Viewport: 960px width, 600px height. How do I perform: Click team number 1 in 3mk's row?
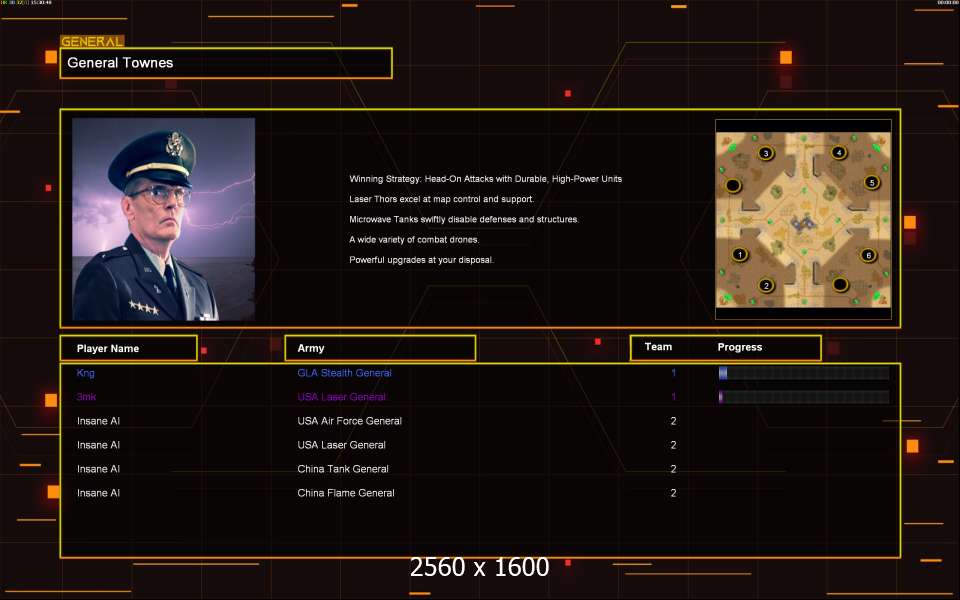point(673,397)
